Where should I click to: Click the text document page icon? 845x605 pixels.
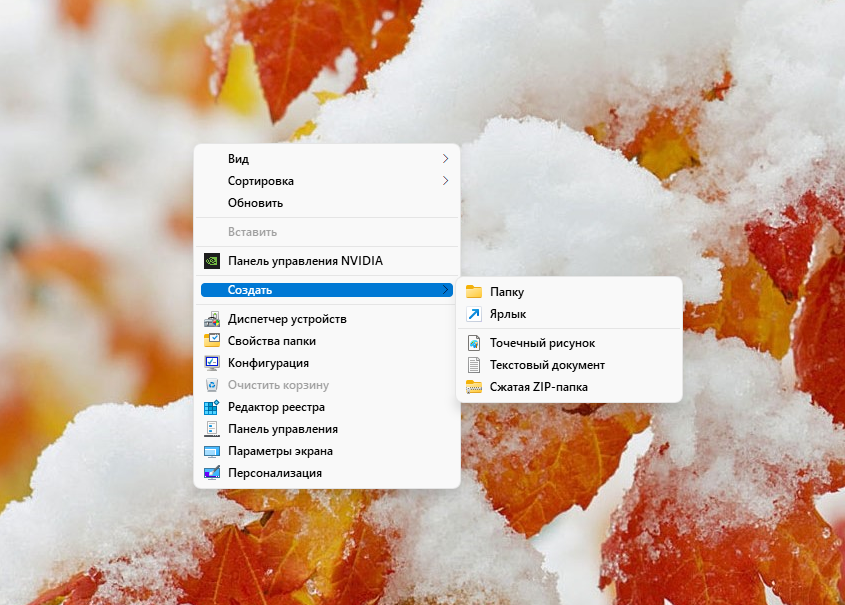tap(474, 365)
